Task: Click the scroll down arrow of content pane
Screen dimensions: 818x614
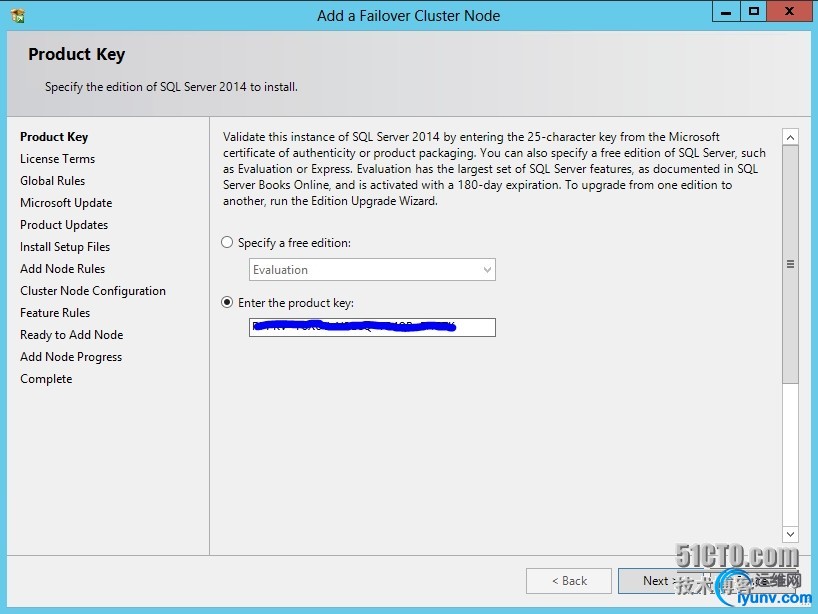Action: (x=790, y=534)
